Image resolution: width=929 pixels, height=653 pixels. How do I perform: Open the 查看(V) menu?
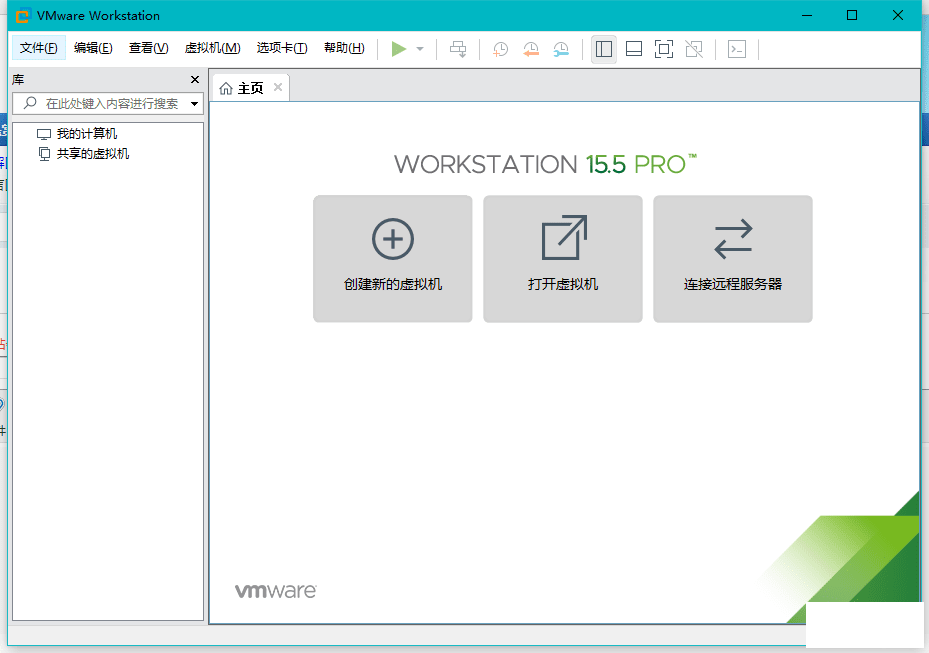pos(149,48)
